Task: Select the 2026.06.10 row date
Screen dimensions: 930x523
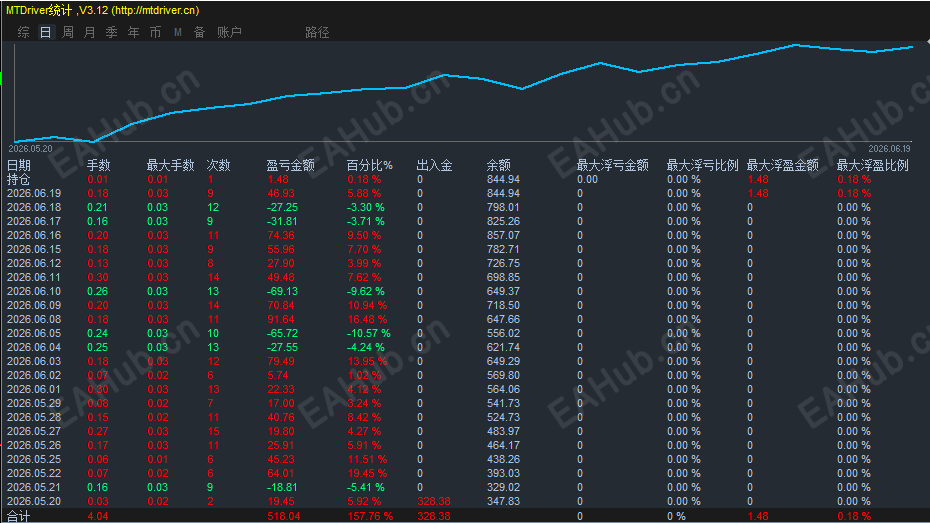Action: click(34, 291)
